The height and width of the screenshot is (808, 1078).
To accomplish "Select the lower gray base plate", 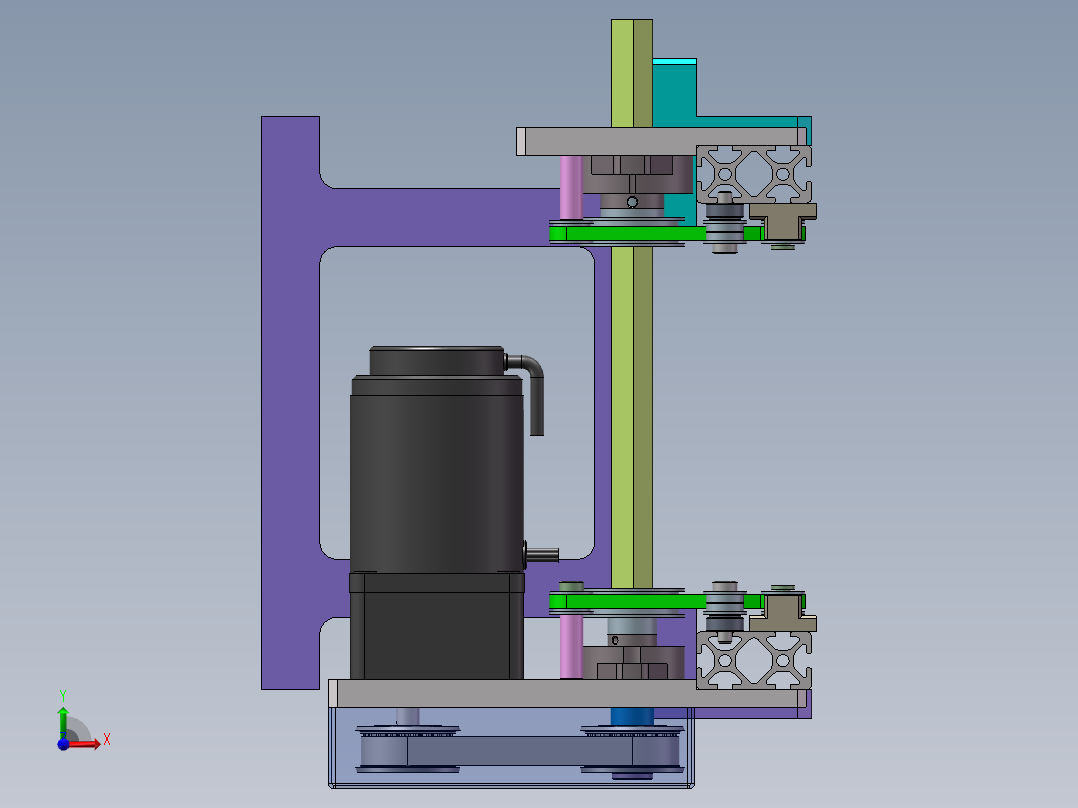I will pos(567,693).
